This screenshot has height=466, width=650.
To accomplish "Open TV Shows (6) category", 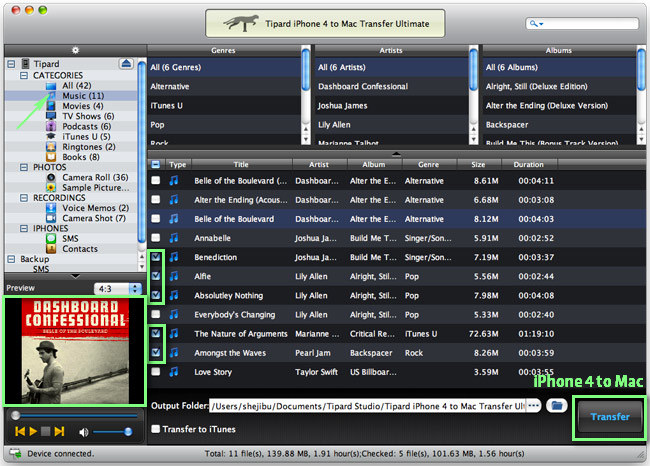I will click(x=88, y=116).
